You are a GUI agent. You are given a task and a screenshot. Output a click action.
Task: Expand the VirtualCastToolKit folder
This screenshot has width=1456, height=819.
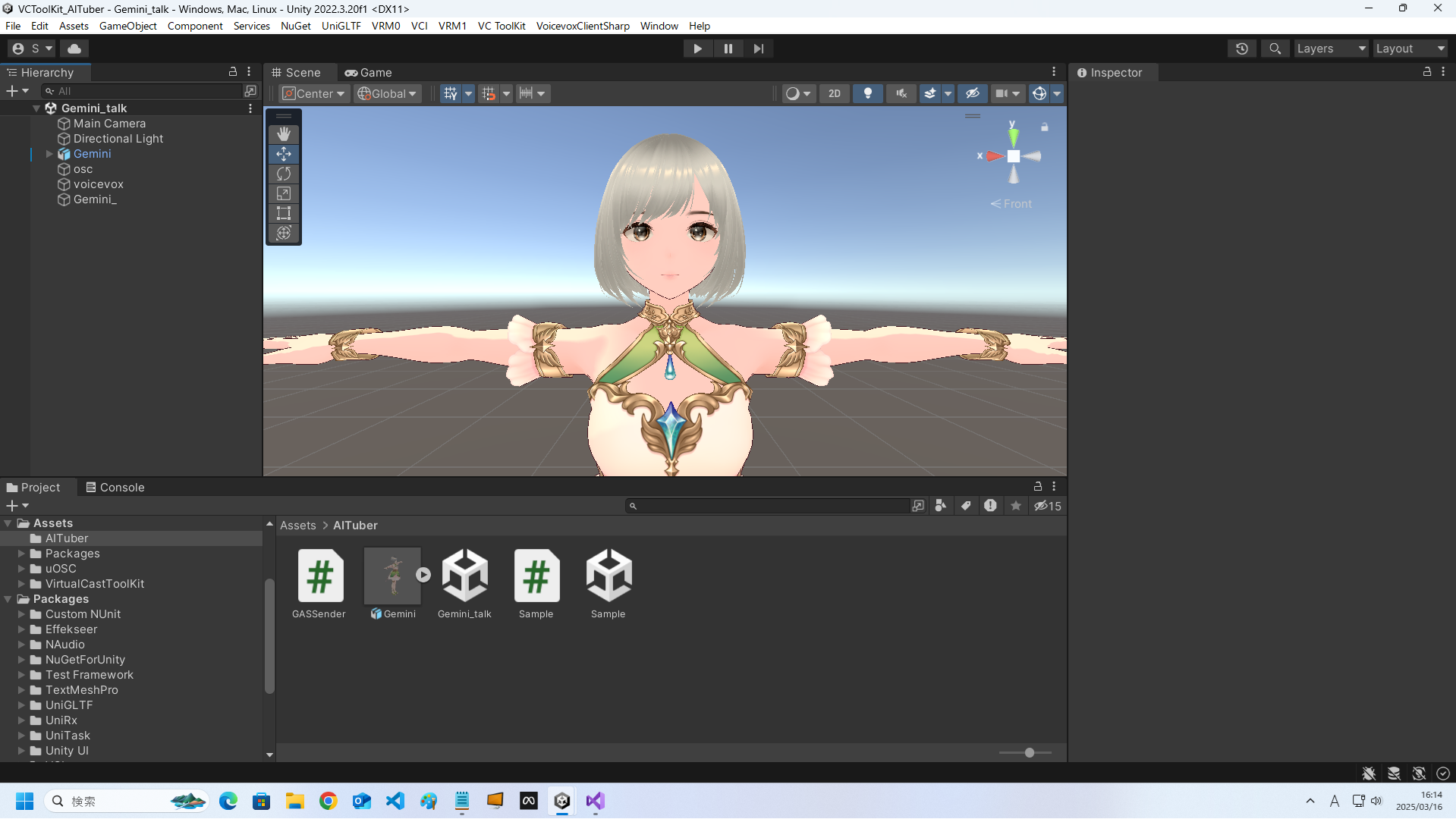(x=21, y=584)
